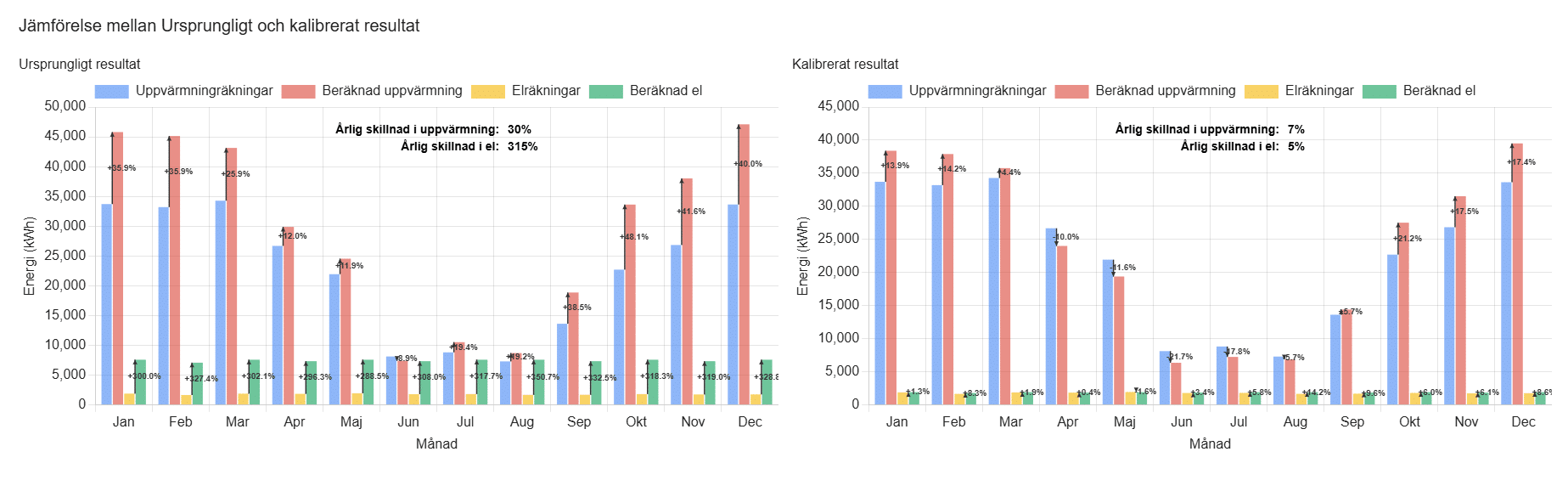Select red December bar in Kalibrerat resultat chart

(x=1517, y=274)
